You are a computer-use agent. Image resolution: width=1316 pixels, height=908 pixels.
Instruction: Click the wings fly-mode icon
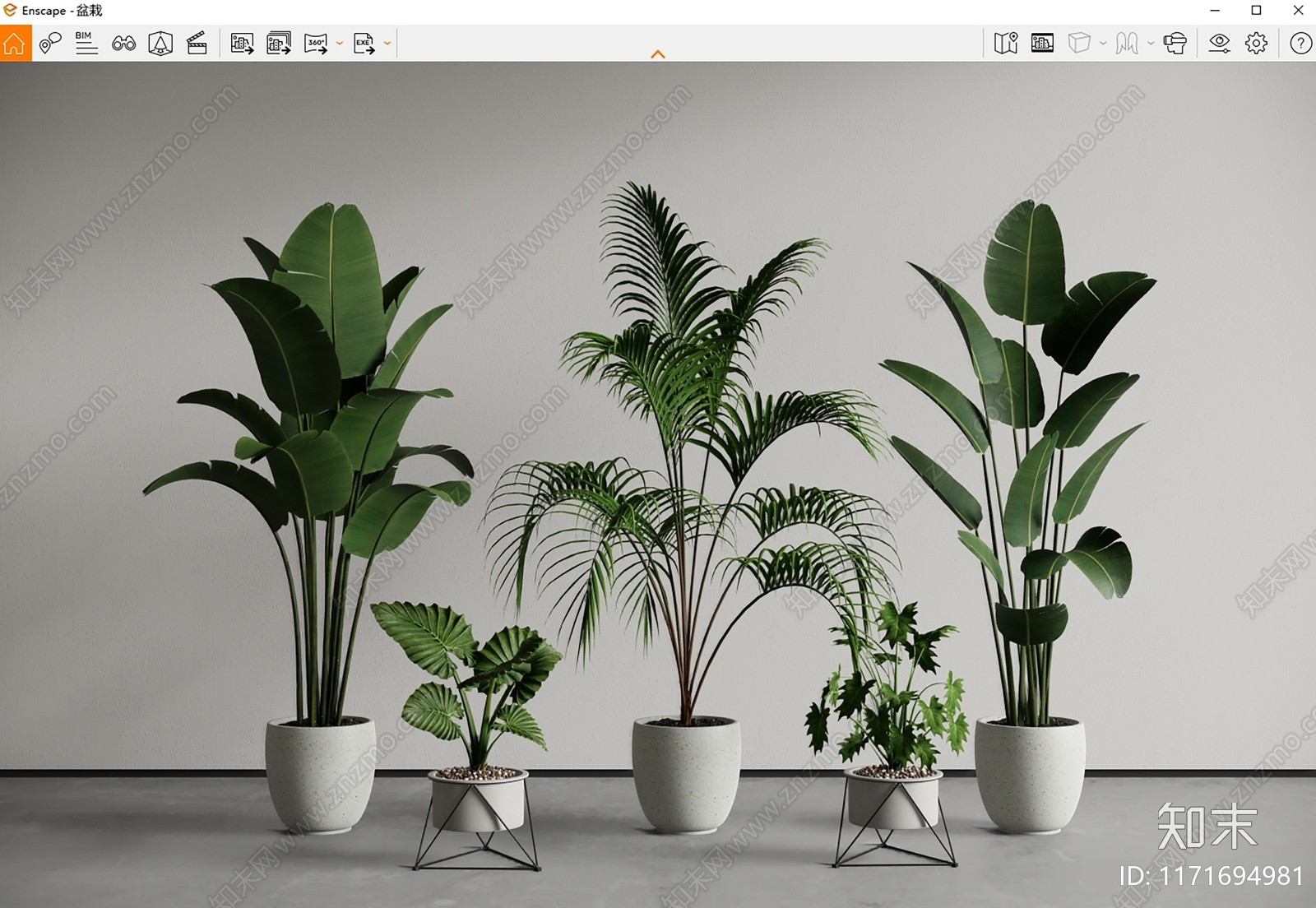1127,43
